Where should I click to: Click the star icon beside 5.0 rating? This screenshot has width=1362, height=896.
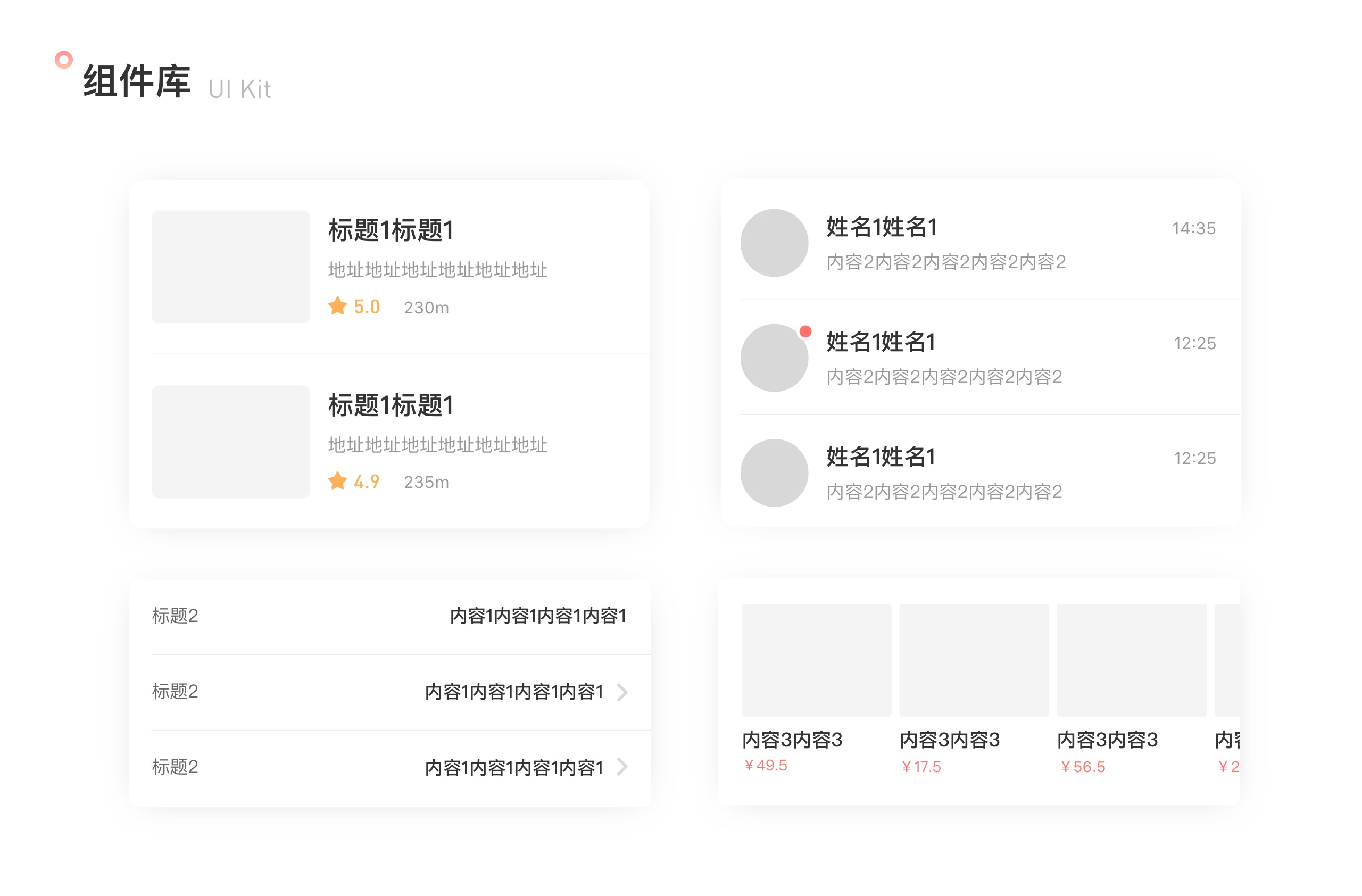pos(337,306)
